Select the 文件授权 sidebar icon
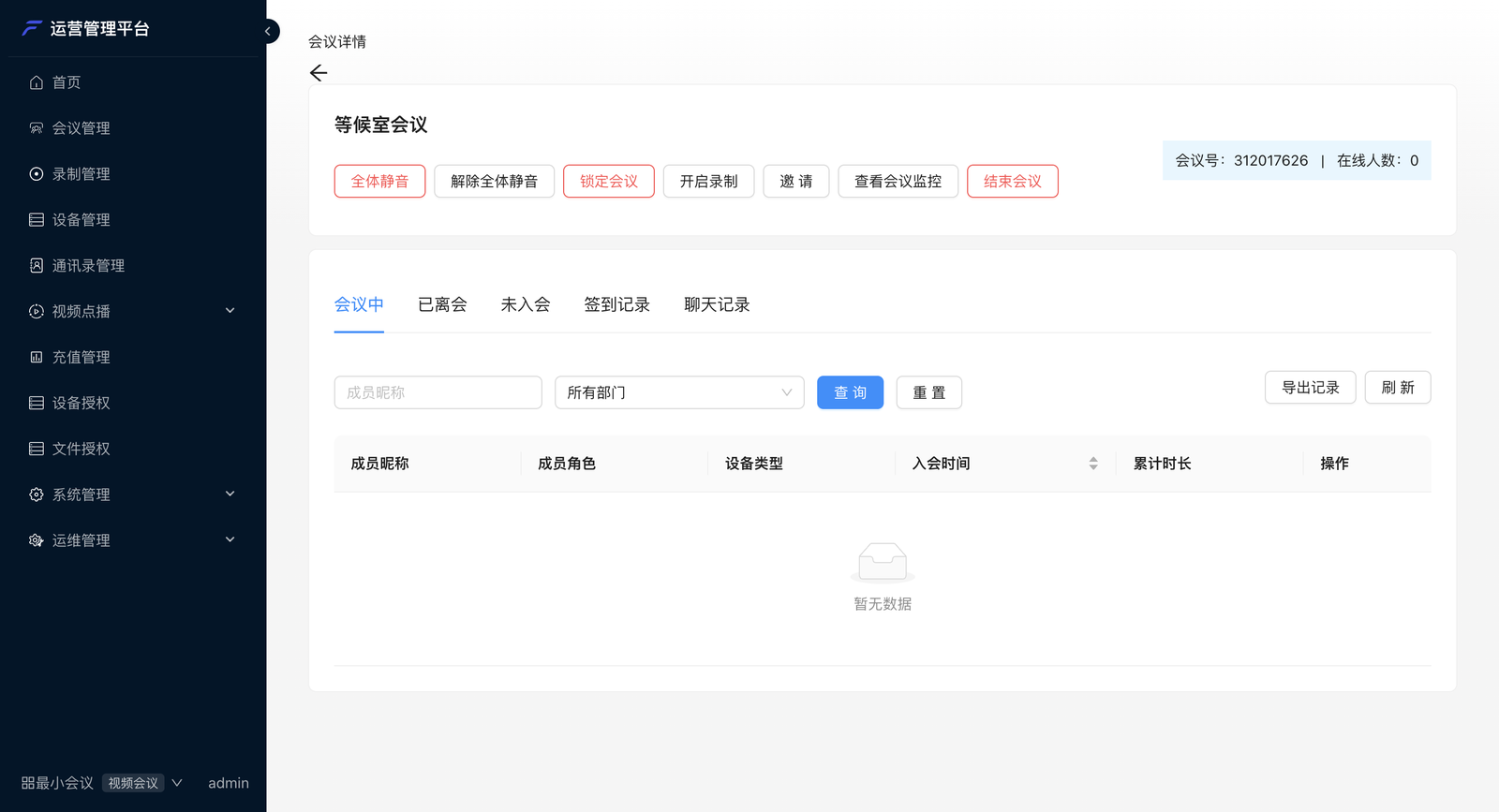This screenshot has width=1499, height=812. click(37, 449)
